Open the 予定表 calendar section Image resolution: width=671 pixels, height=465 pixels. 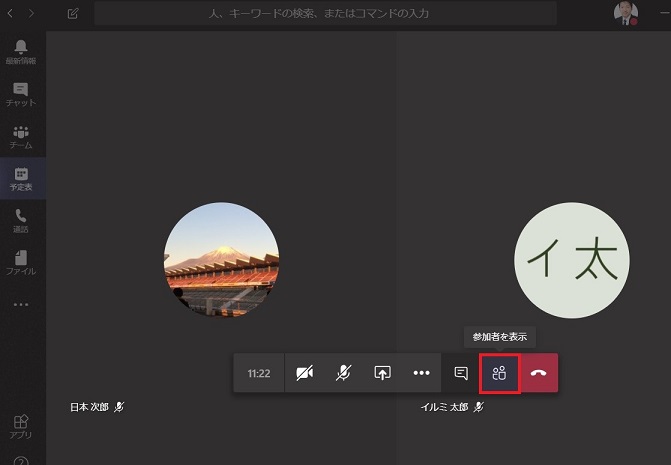click(21, 178)
